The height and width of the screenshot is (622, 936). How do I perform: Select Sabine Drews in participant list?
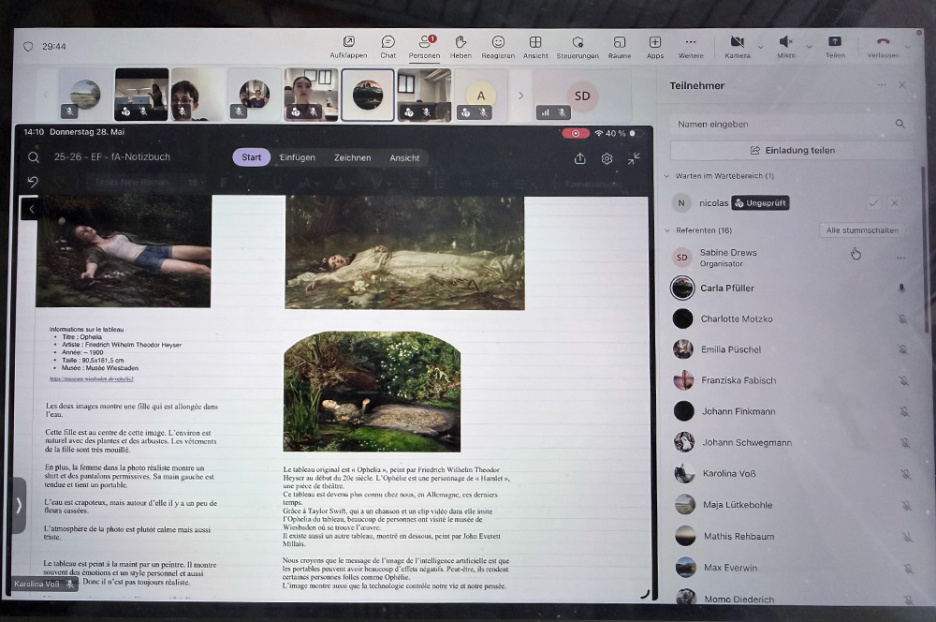click(788, 258)
